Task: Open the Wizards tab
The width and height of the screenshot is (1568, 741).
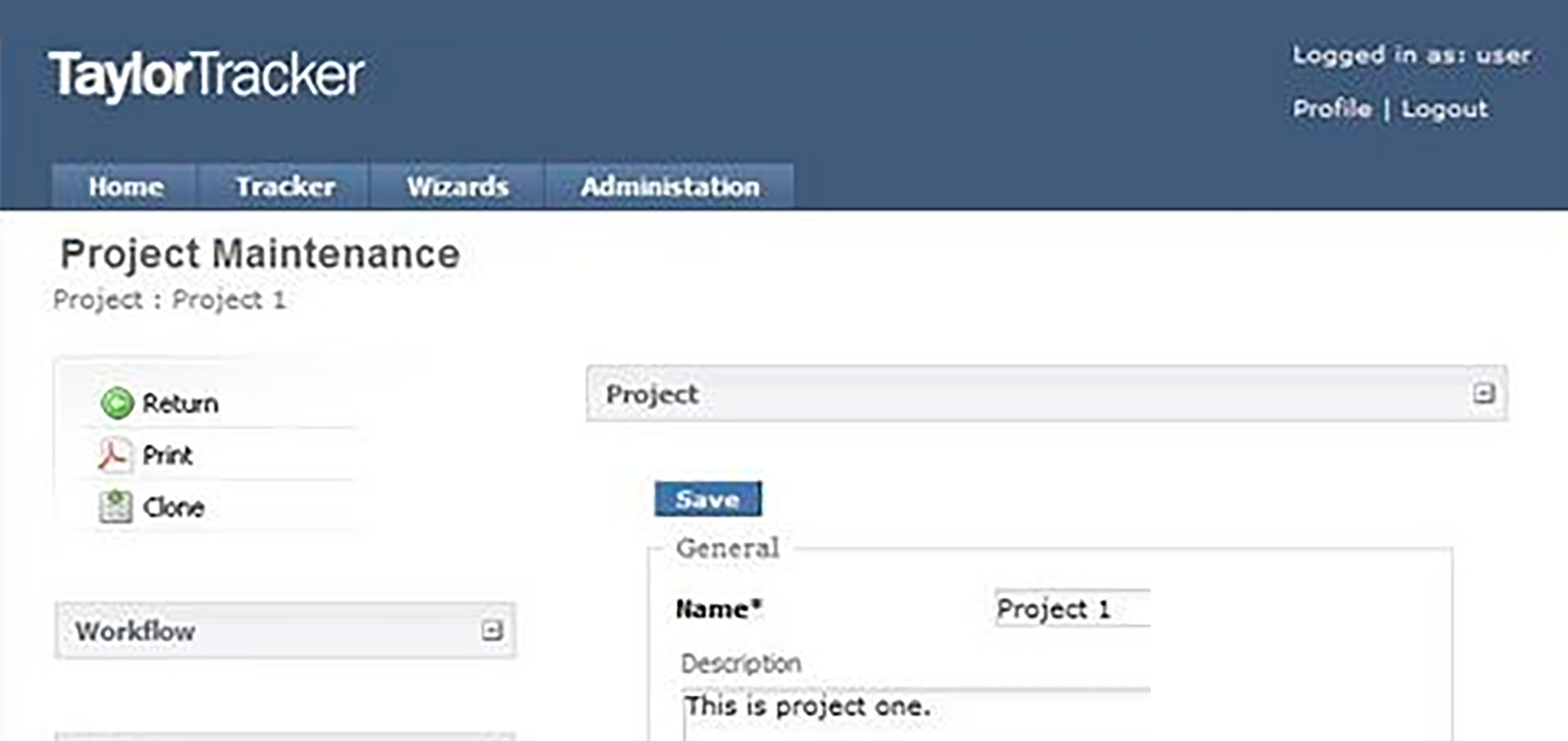Action: pos(457,186)
